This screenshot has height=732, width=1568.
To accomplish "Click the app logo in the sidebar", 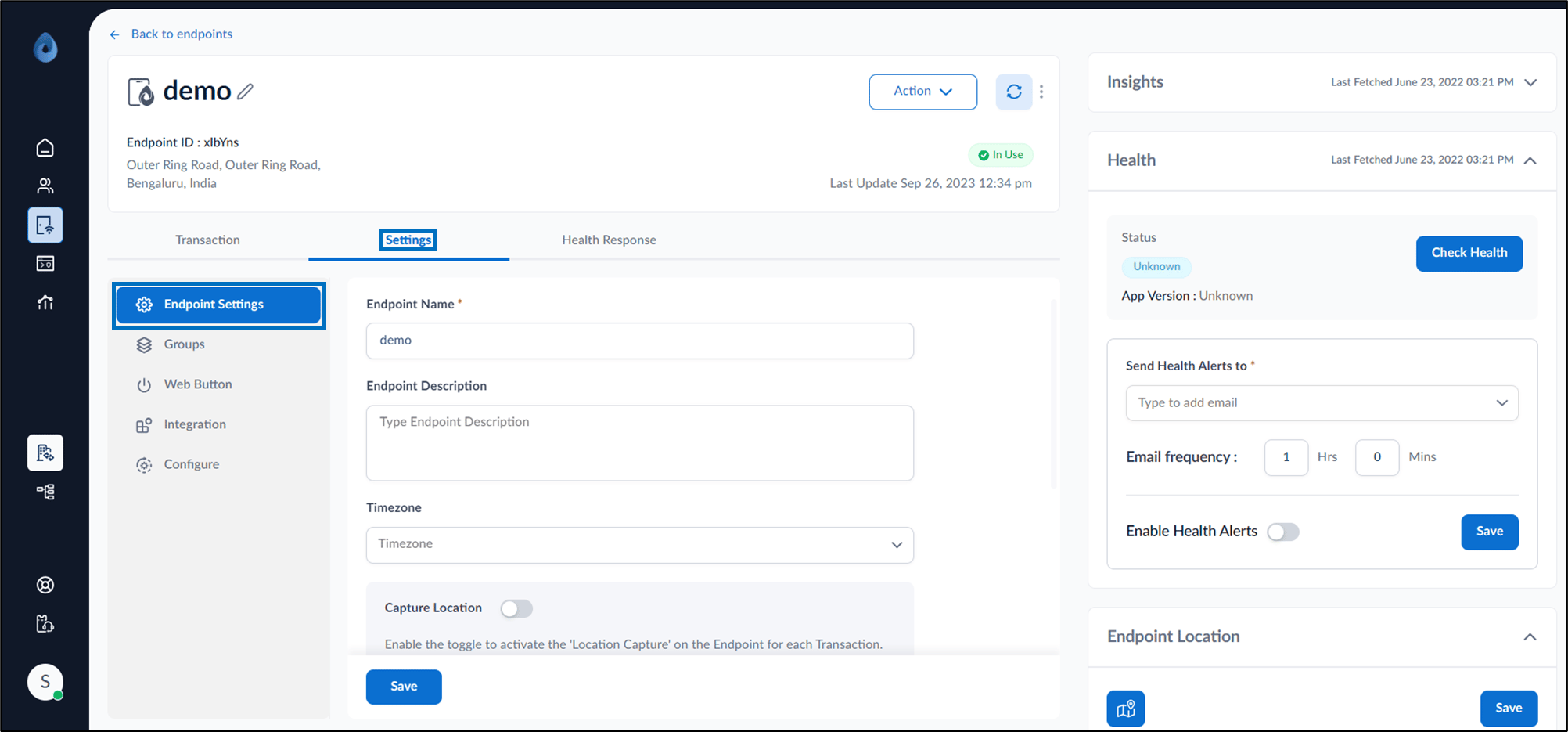I will coord(45,48).
